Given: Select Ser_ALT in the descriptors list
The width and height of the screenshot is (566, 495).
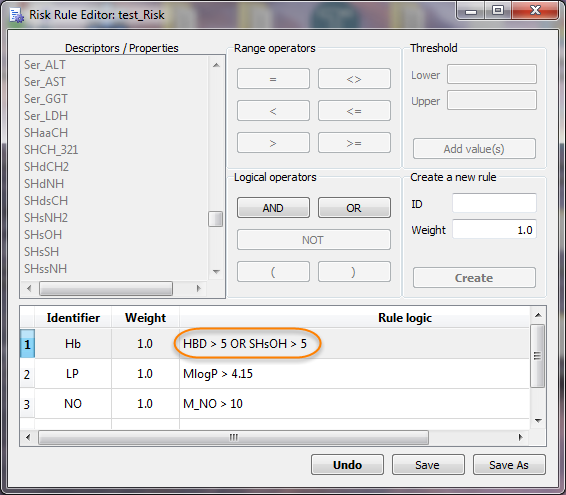Looking at the screenshot, I should (x=44, y=65).
